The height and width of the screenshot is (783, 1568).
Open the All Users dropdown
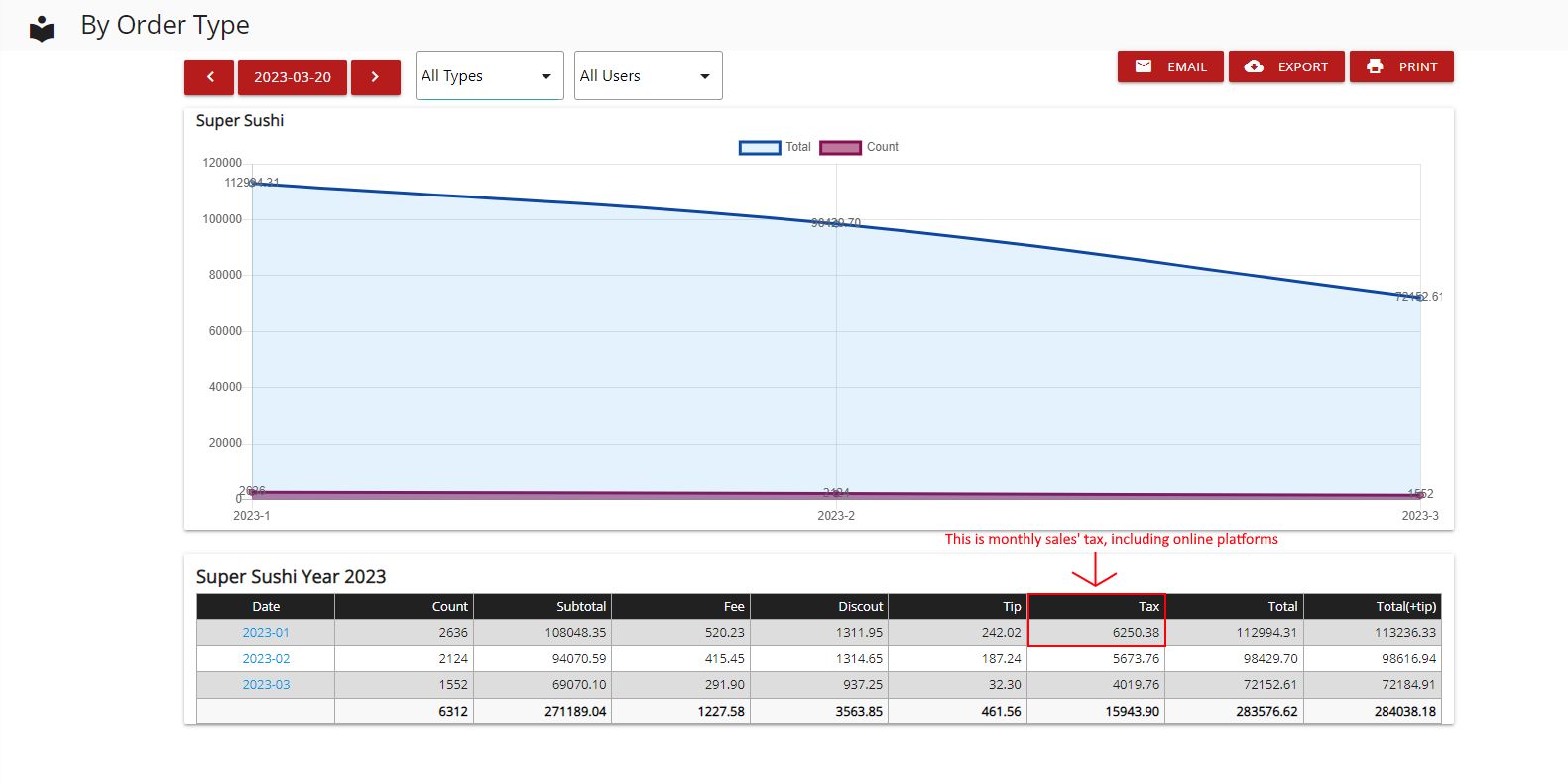point(648,76)
